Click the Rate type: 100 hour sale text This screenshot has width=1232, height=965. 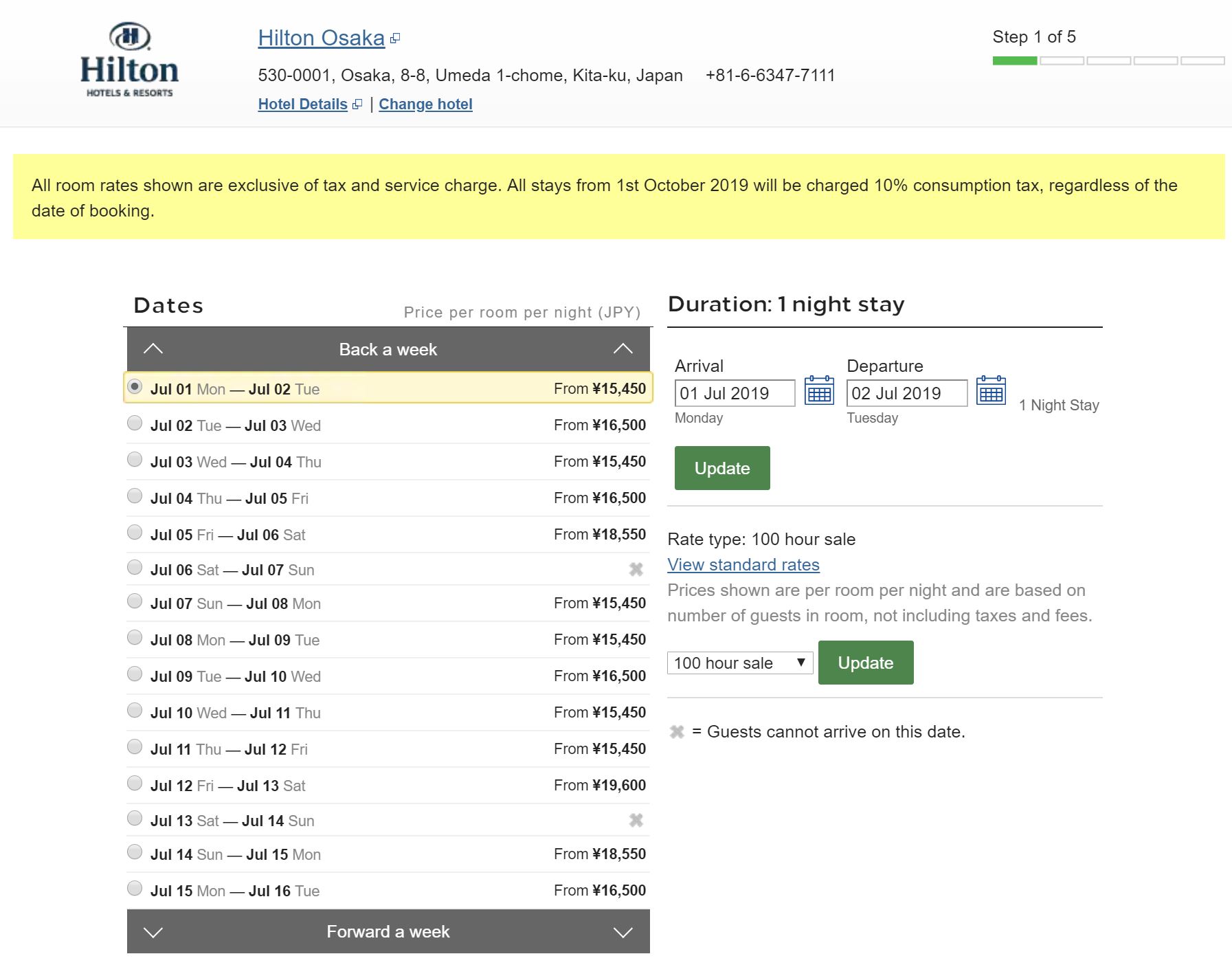761,539
